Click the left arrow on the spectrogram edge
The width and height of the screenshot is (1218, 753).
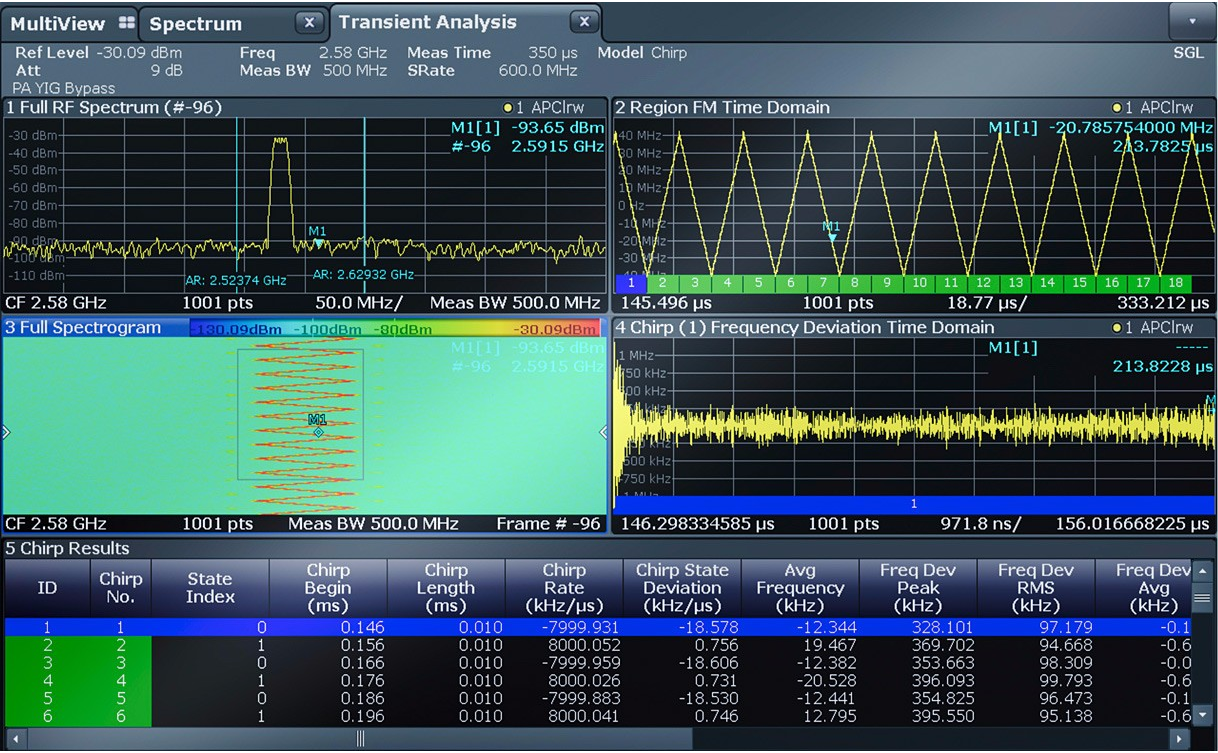click(6, 432)
